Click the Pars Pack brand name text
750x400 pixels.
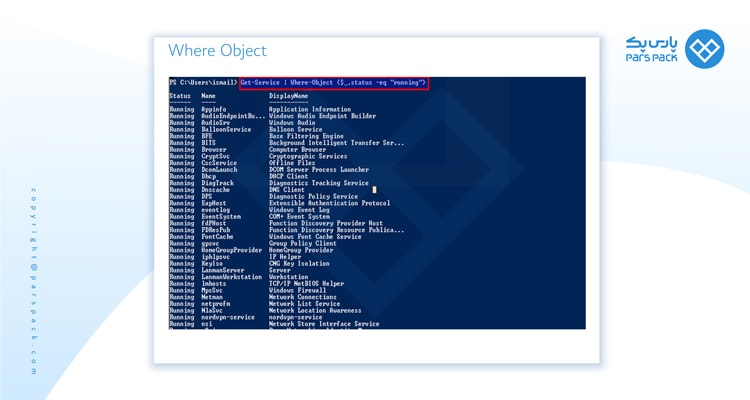[x=651, y=50]
